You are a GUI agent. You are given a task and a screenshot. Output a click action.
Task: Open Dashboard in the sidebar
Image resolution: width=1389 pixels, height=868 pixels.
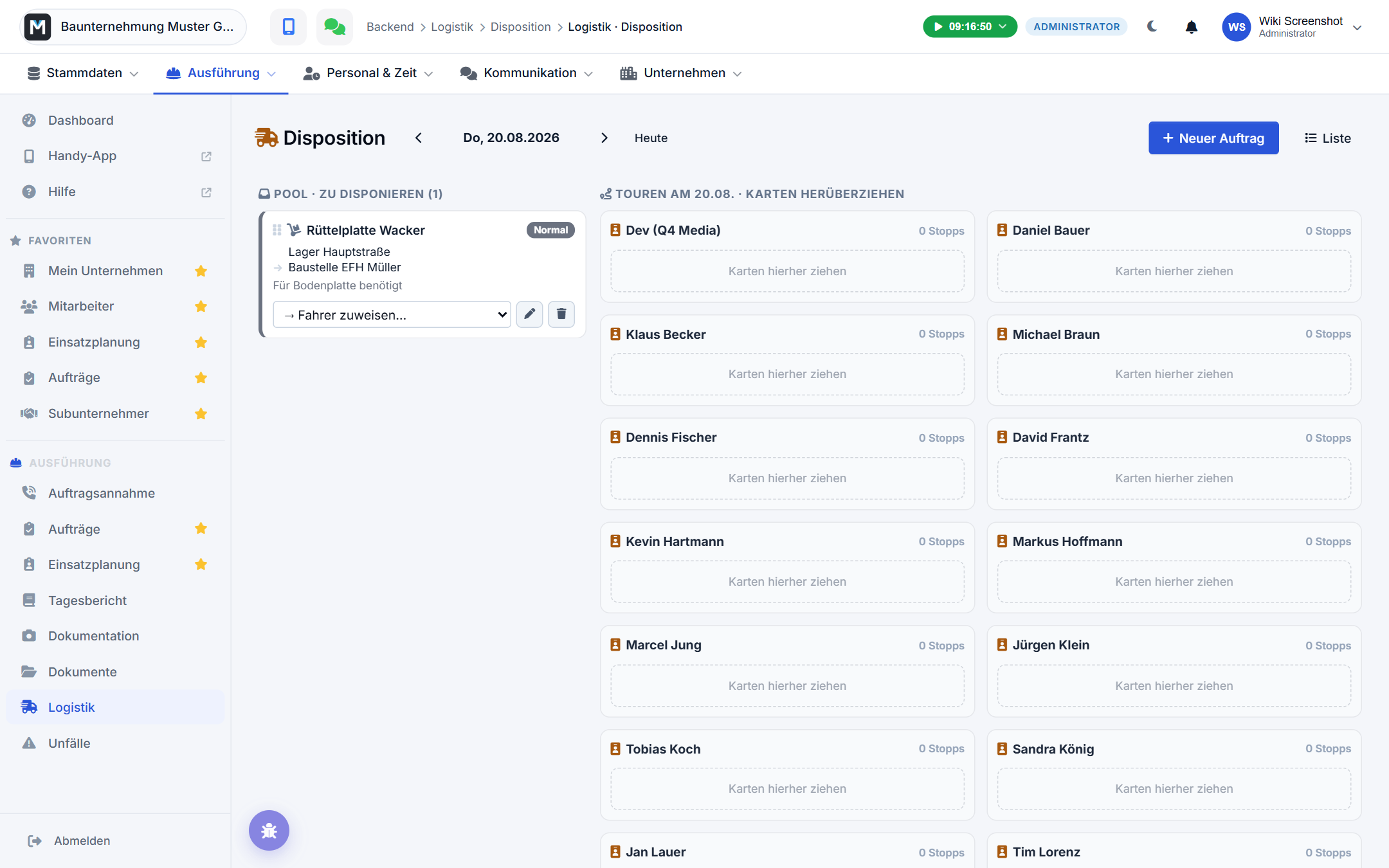click(115, 120)
